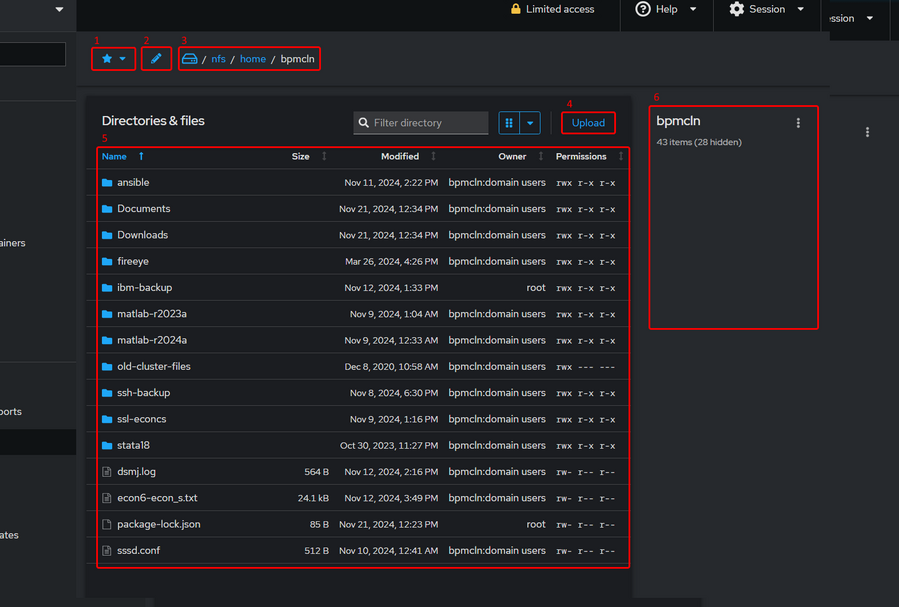
Task: Open the Help menu
Action: [666, 9]
